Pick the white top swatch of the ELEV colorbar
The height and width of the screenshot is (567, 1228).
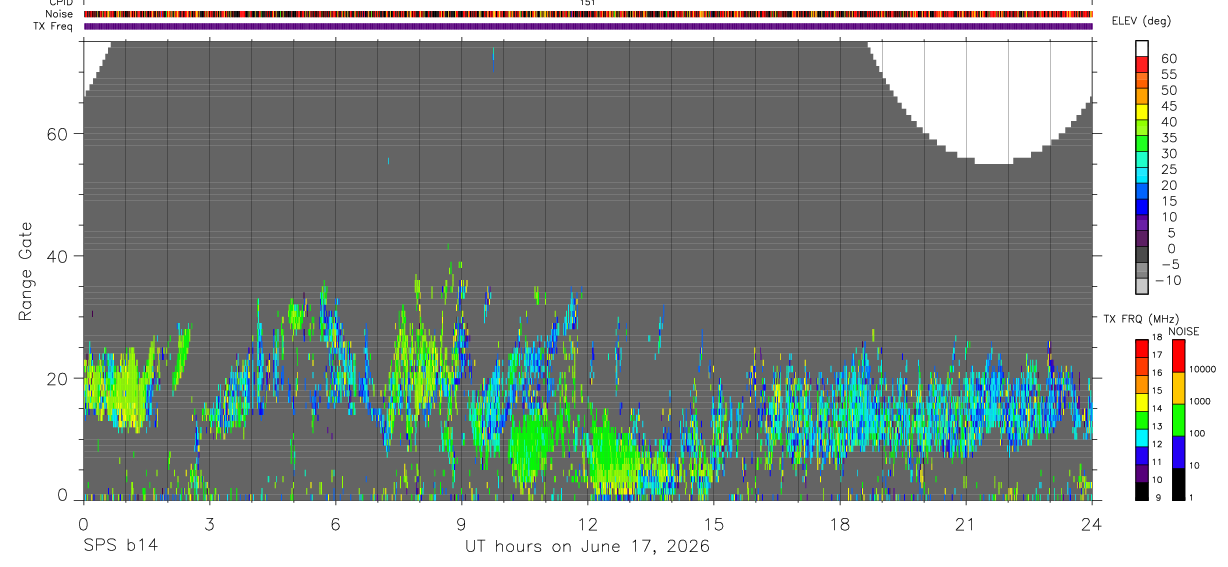tap(1141, 48)
